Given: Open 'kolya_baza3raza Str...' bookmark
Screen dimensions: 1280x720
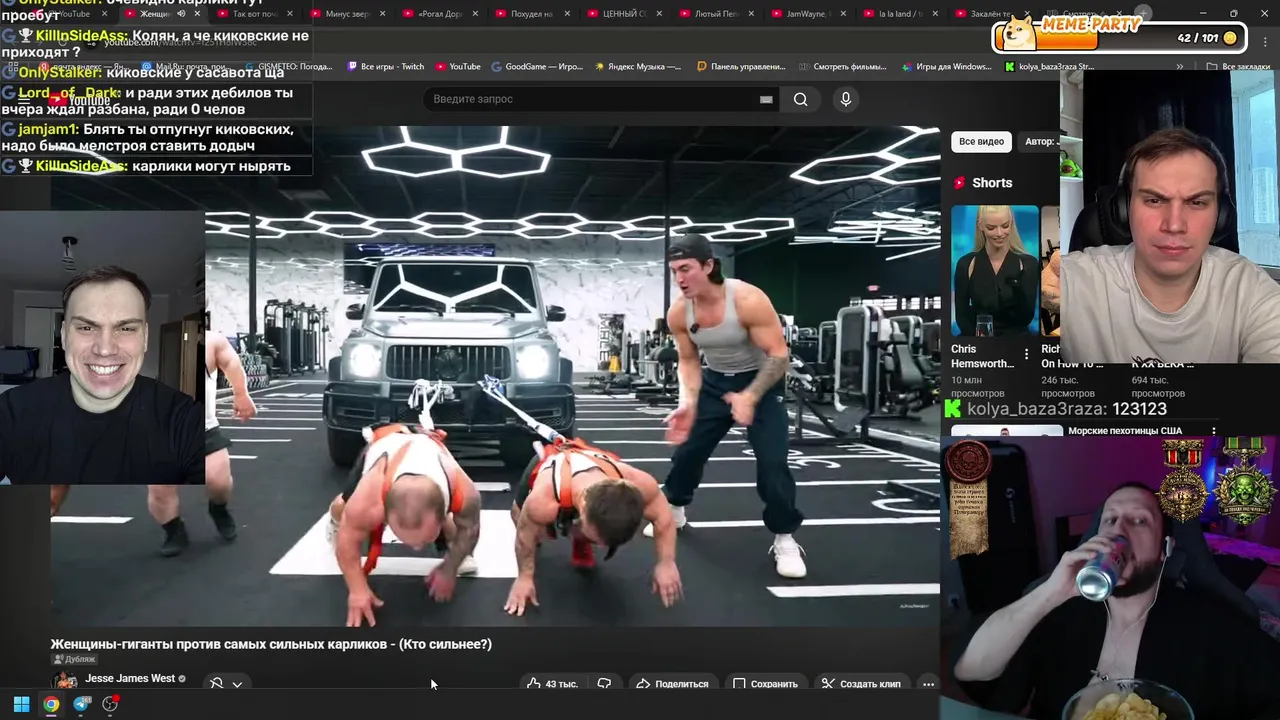Looking at the screenshot, I should (x=1049, y=67).
